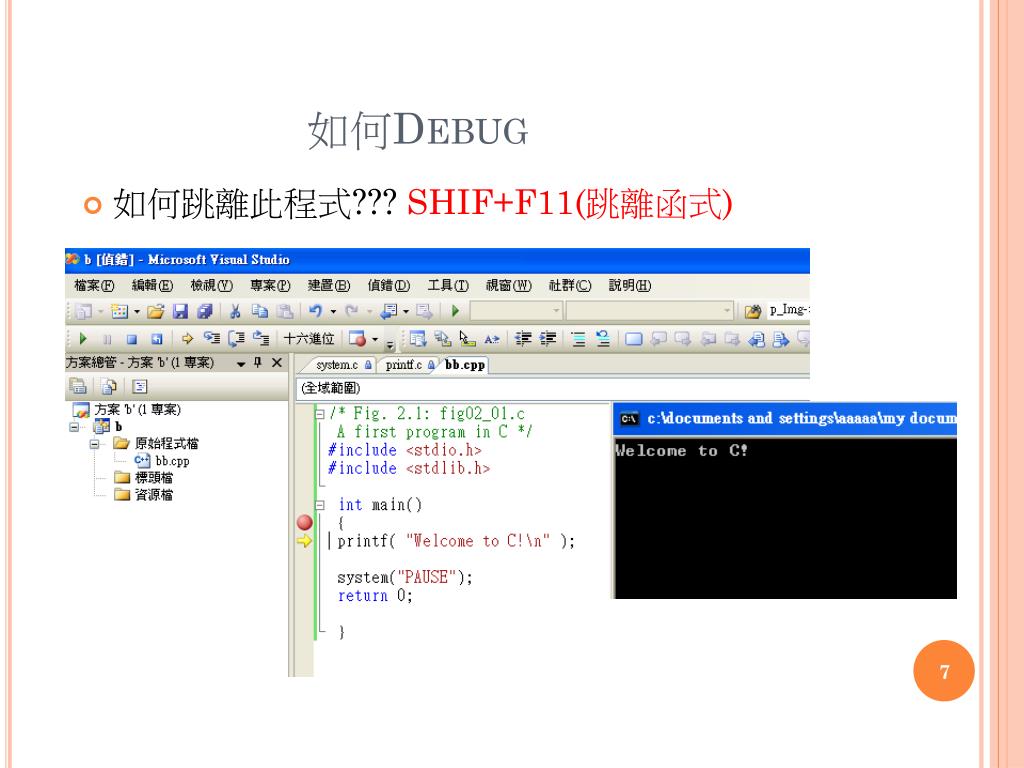Click the Toggle Bookmark icon
The height and width of the screenshot is (768, 1024).
[633, 338]
